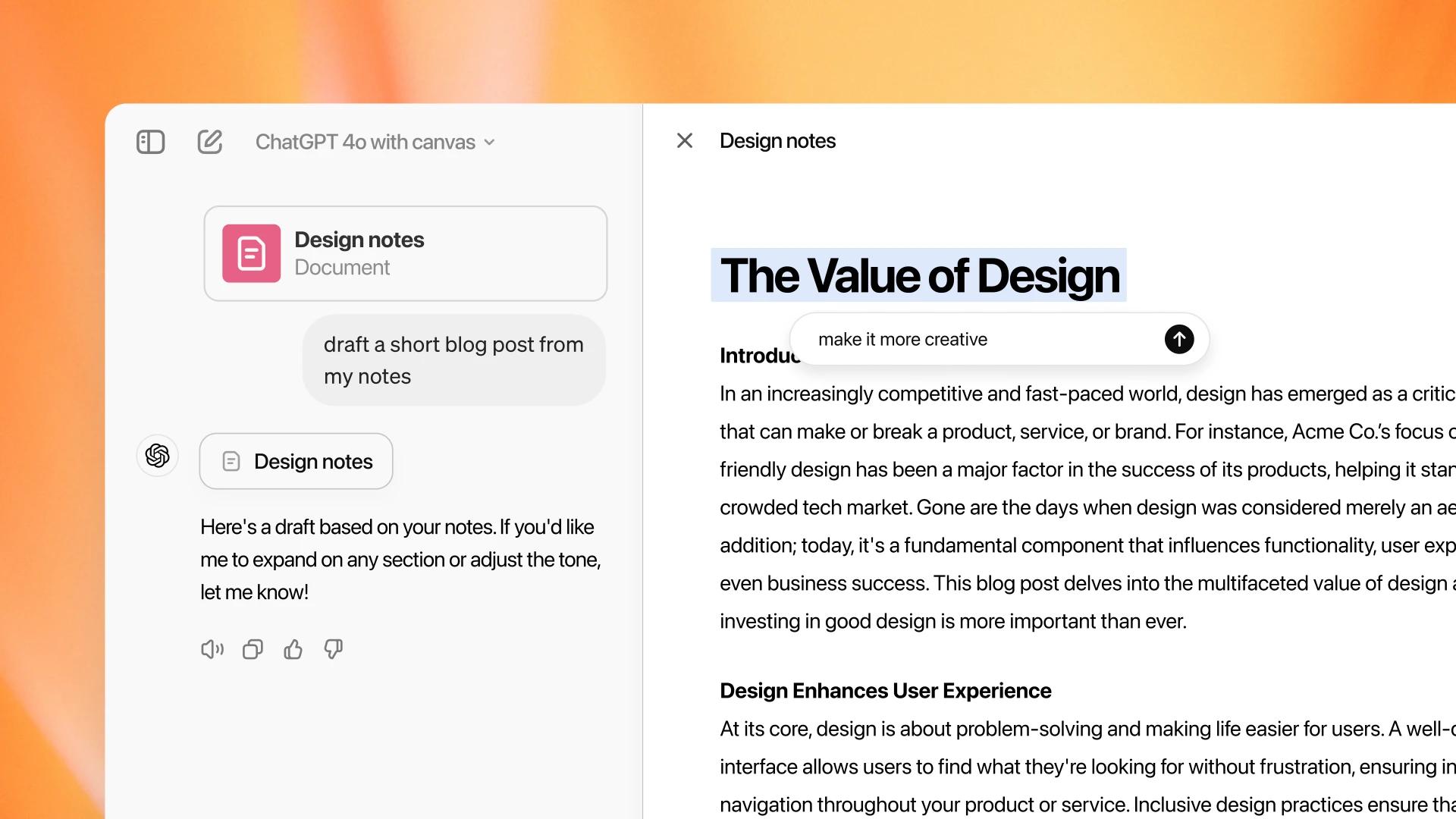This screenshot has height=819, width=1456.
Task: Click the thumbs up icon
Action: 292,650
